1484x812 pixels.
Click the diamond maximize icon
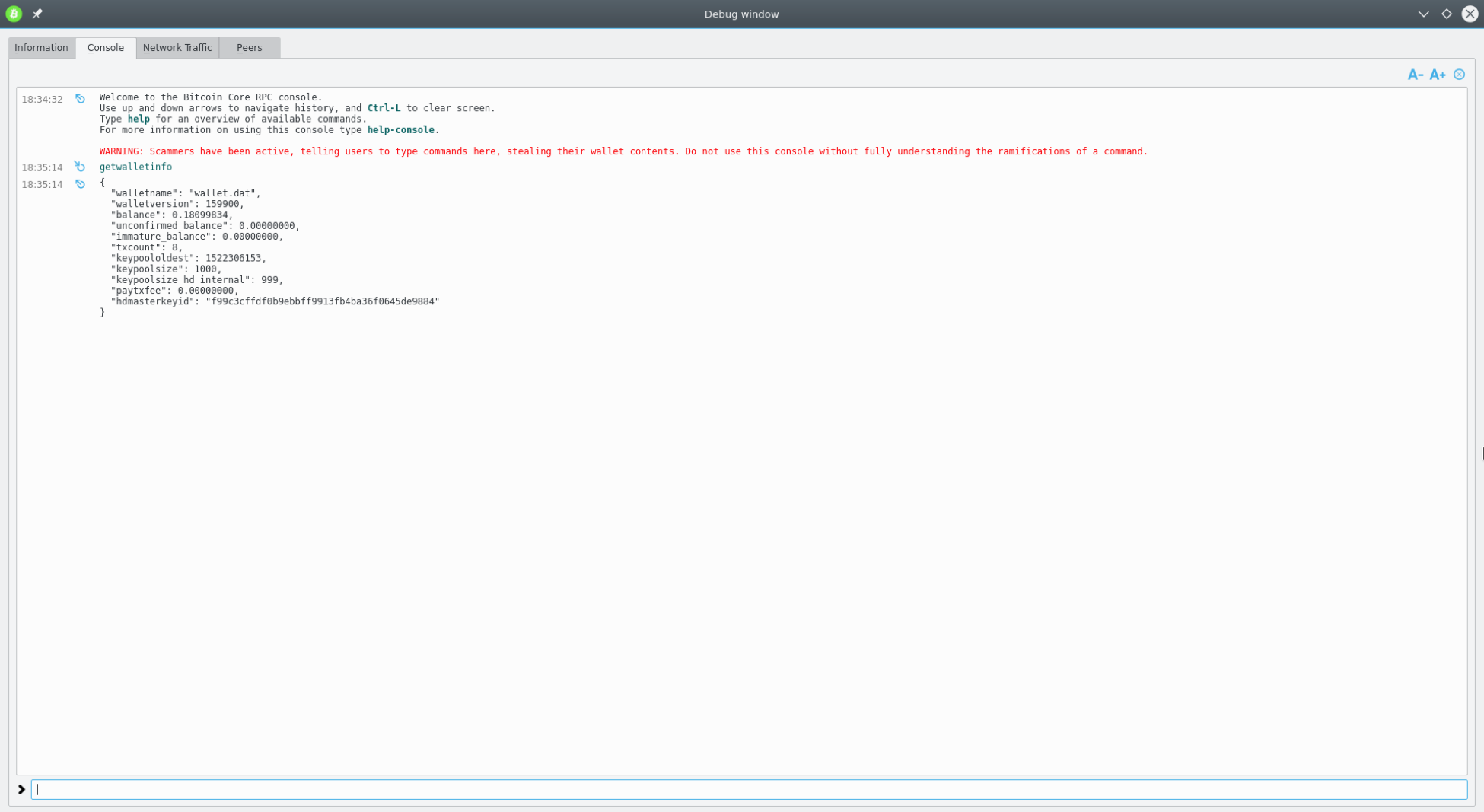(1447, 14)
